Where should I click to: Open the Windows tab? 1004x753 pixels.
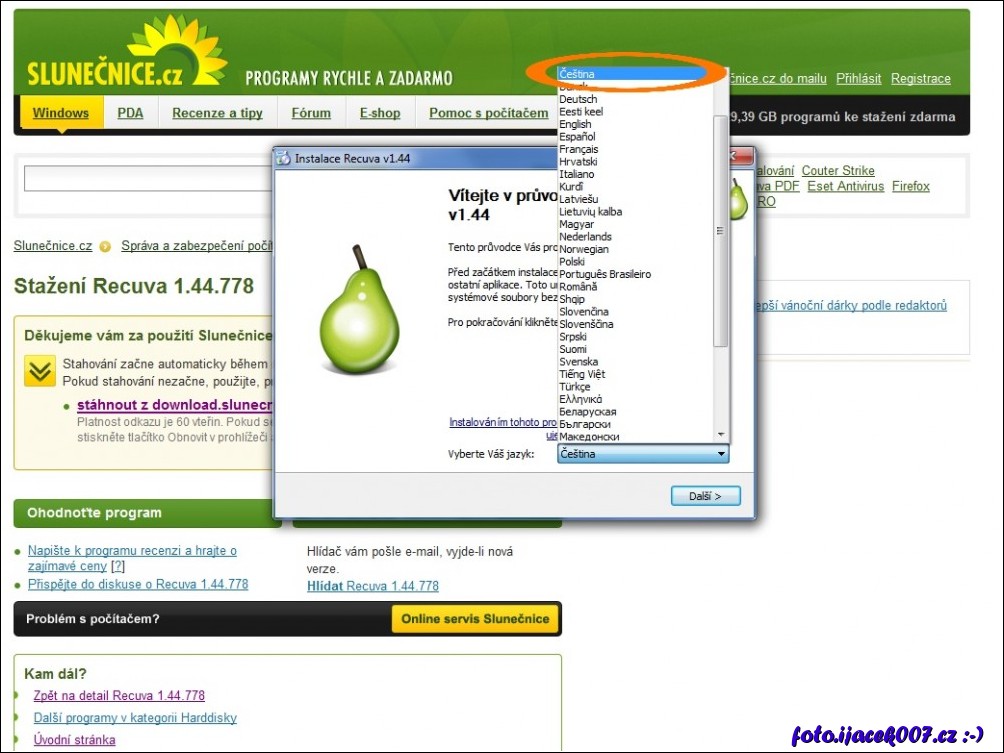61,113
